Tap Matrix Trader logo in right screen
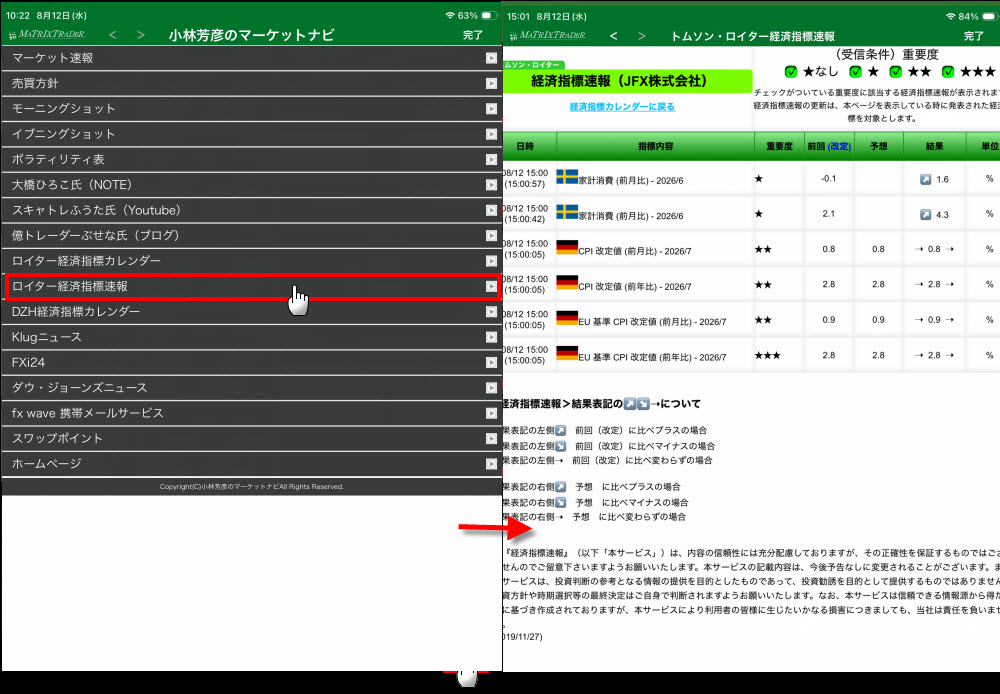This screenshot has height=694, width=1000. pos(548,36)
